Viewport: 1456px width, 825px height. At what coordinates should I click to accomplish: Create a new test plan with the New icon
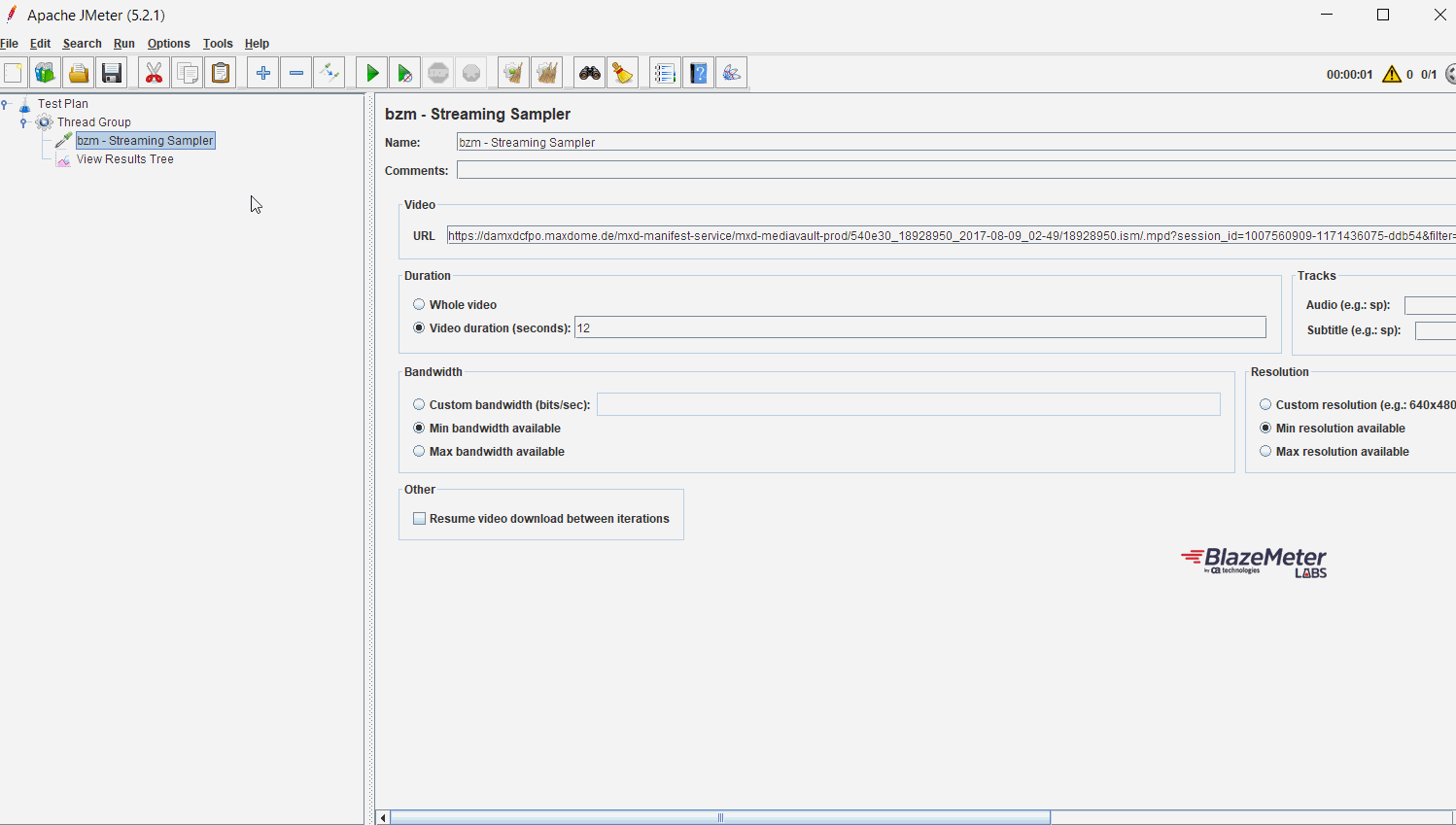click(13, 73)
